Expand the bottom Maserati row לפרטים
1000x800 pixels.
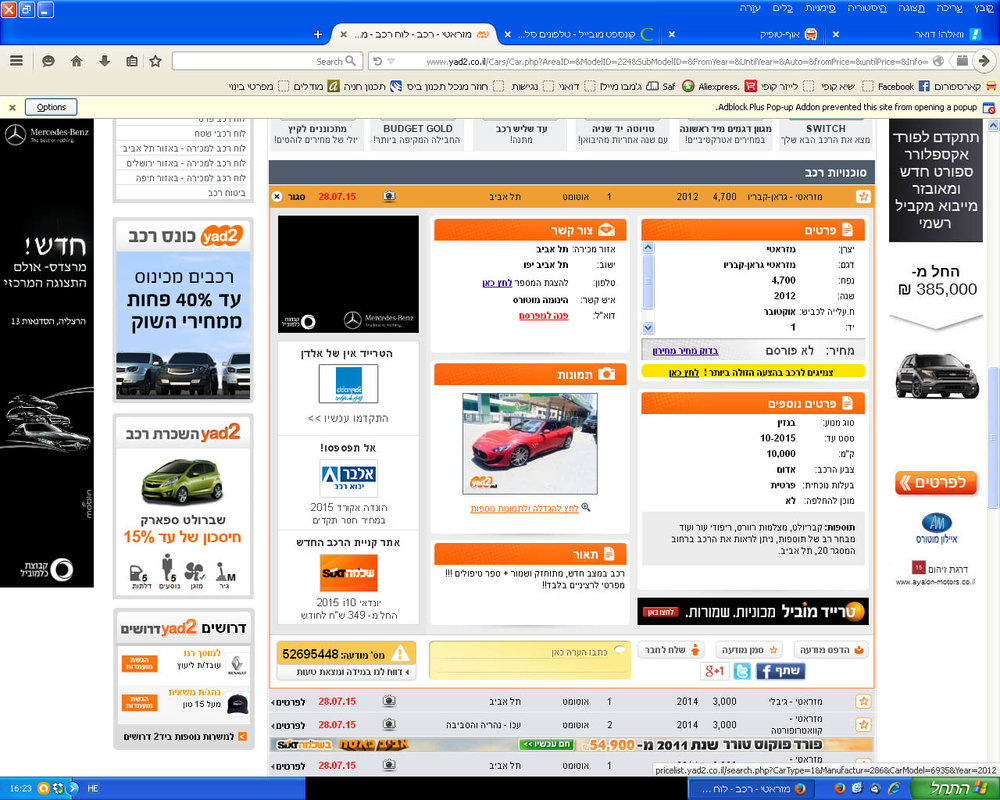(289, 766)
